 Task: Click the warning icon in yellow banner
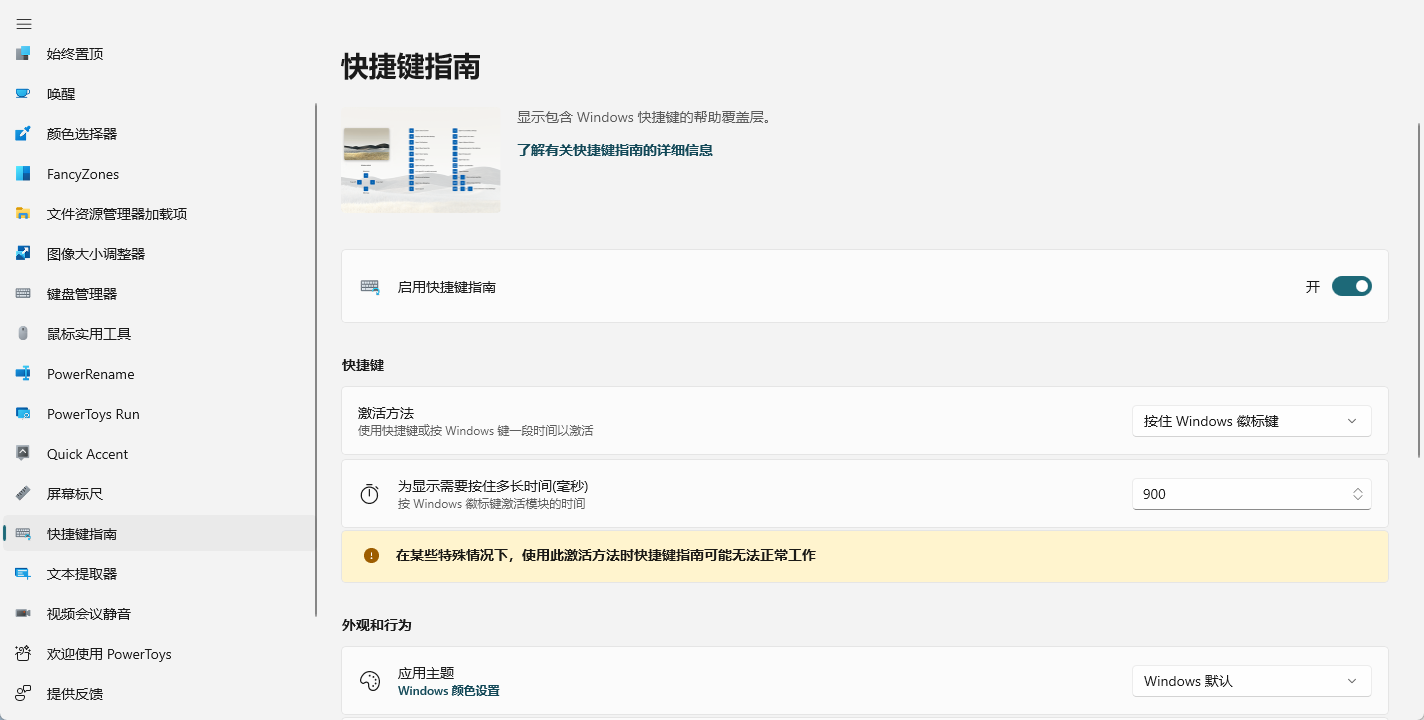[372, 555]
